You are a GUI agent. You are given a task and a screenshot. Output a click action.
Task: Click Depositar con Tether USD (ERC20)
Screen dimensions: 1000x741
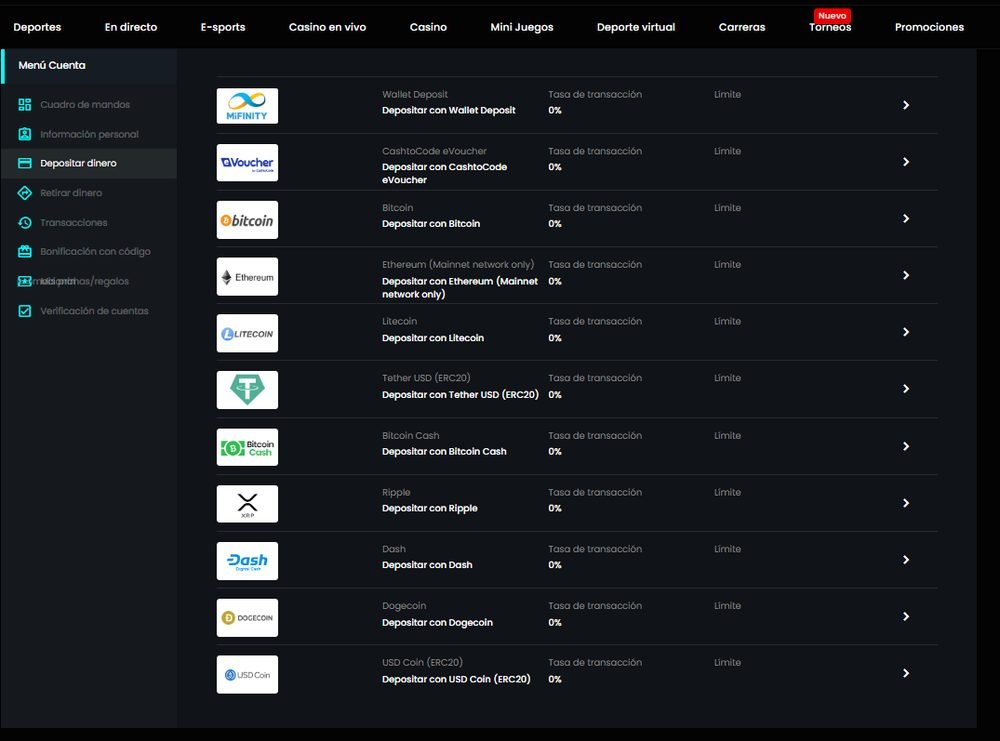pyautogui.click(x=460, y=395)
